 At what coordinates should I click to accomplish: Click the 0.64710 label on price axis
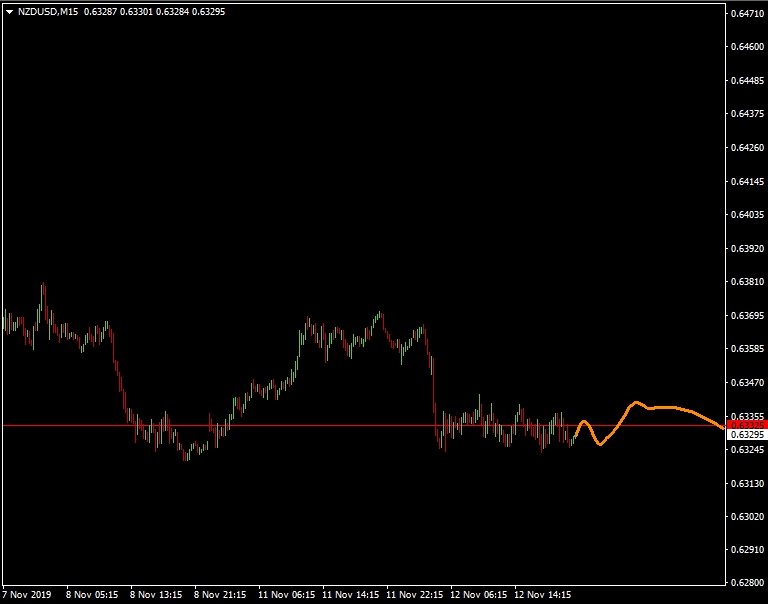(x=746, y=14)
